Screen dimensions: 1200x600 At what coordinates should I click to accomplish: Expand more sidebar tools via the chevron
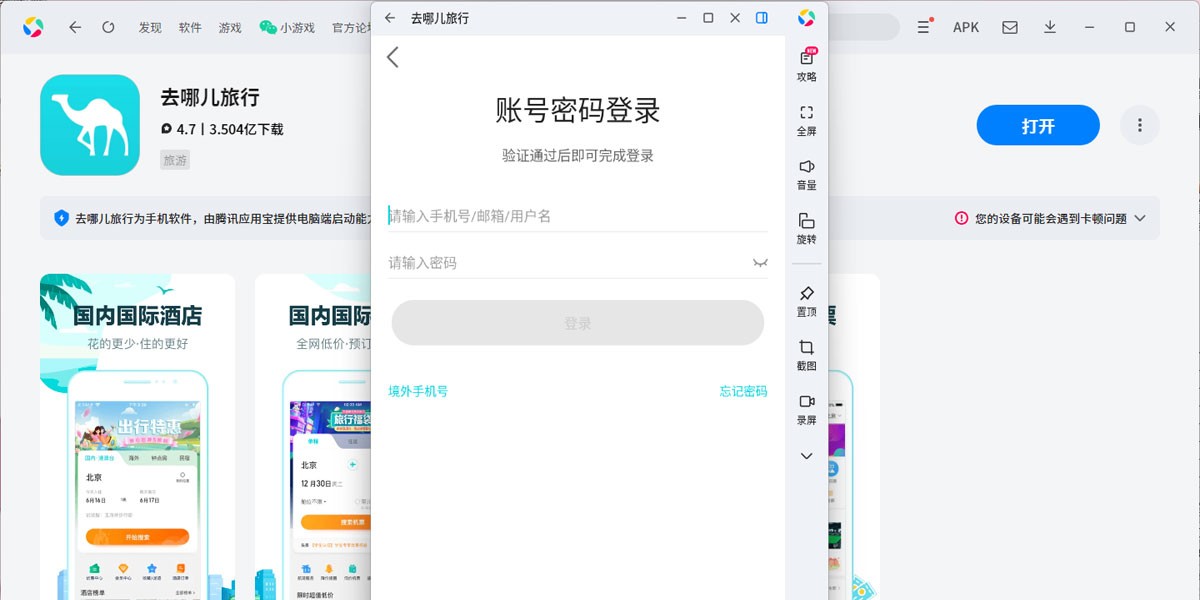(806, 456)
